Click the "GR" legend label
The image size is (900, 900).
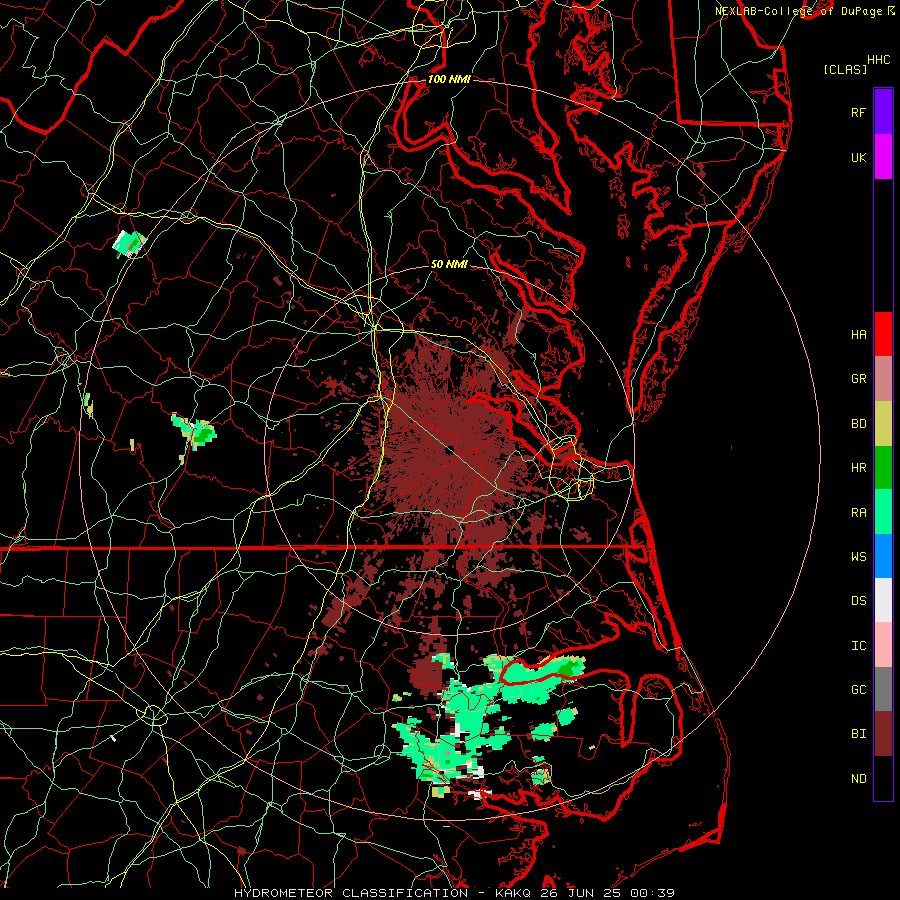point(858,379)
